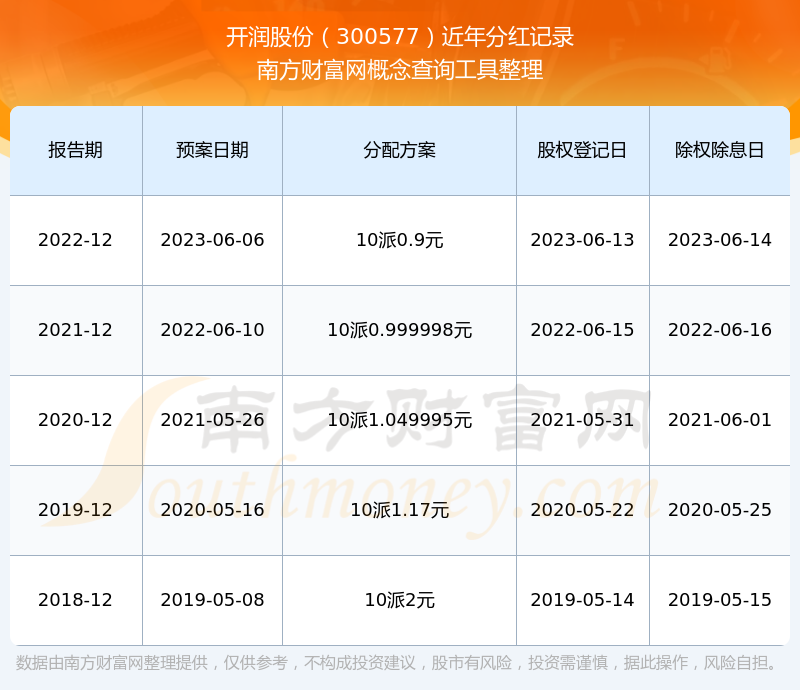Viewport: 800px width, 690px height.
Task: Click the 2023-06-13 registration date
Action: (x=582, y=240)
